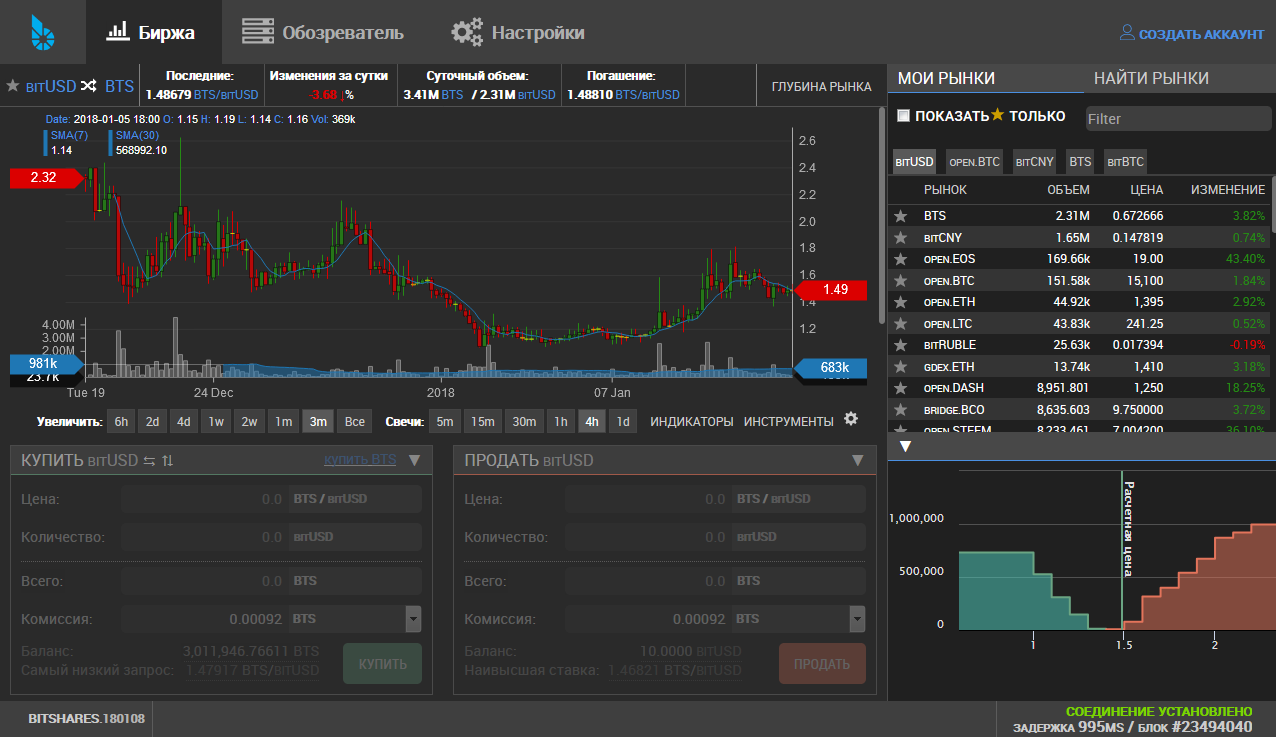Screen dimensions: 1276x737
Task: Set zoom range to 1m
Action: coord(284,422)
